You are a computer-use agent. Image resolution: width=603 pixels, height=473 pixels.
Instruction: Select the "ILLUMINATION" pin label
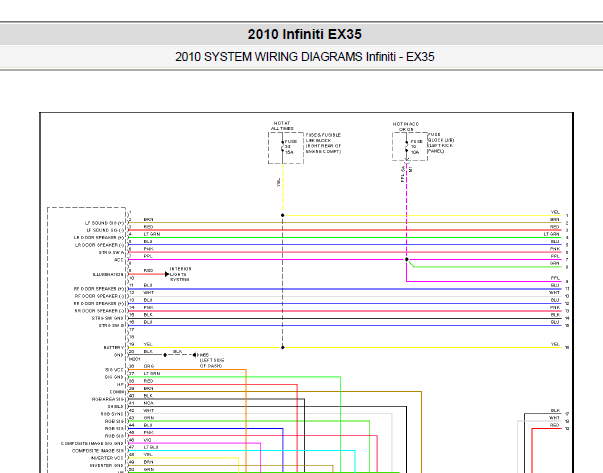(x=108, y=275)
